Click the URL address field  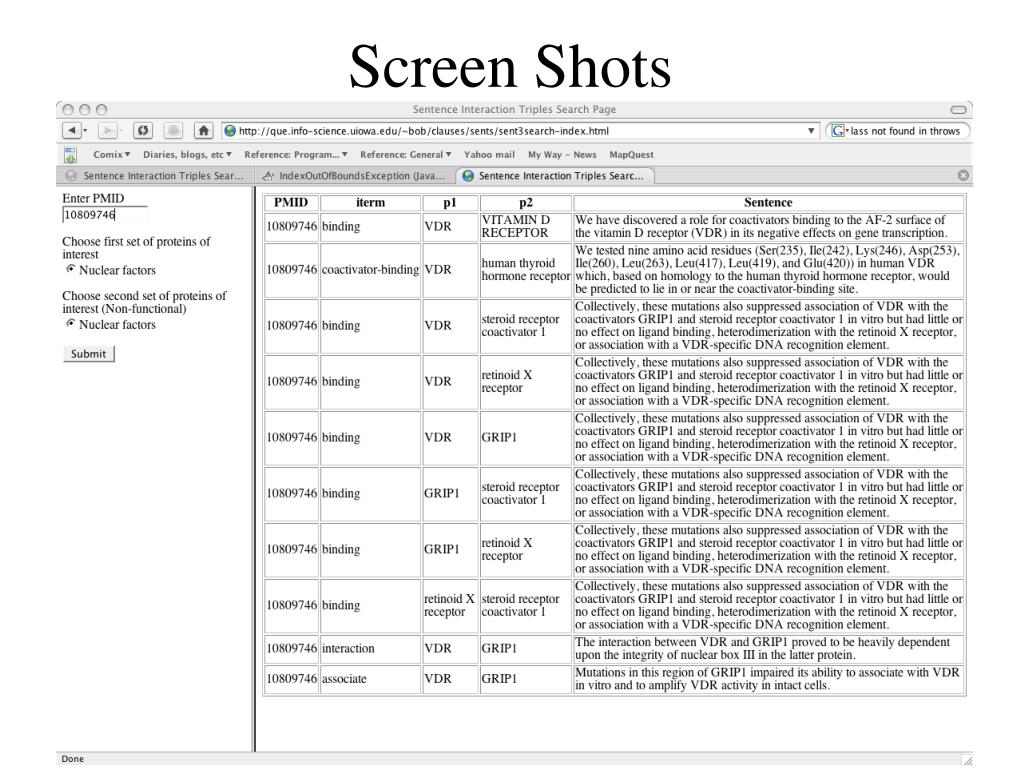coord(521,131)
